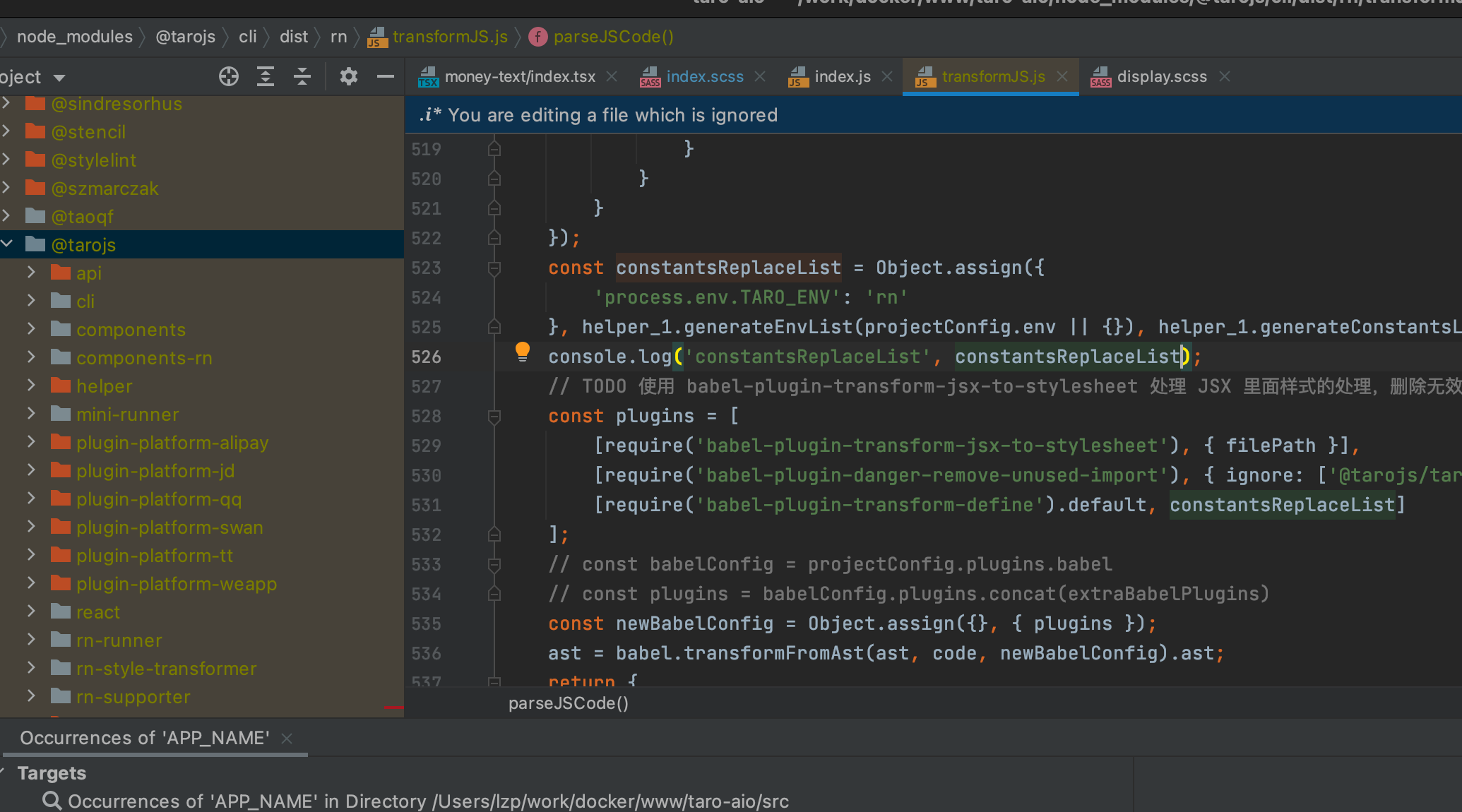Open the Project panel settings gear
The height and width of the screenshot is (812, 1462).
point(348,76)
